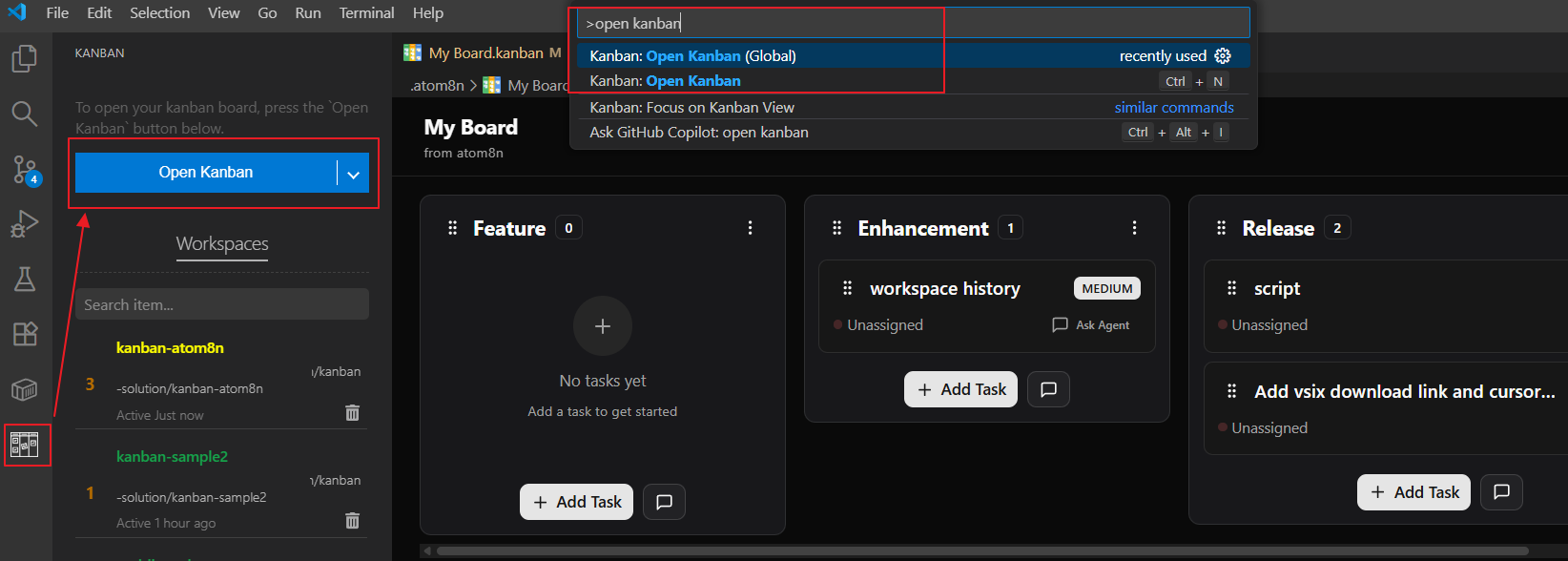Delete the kanban-sample2 workspace with trash icon
1568x561 pixels.
pyautogui.click(x=352, y=520)
